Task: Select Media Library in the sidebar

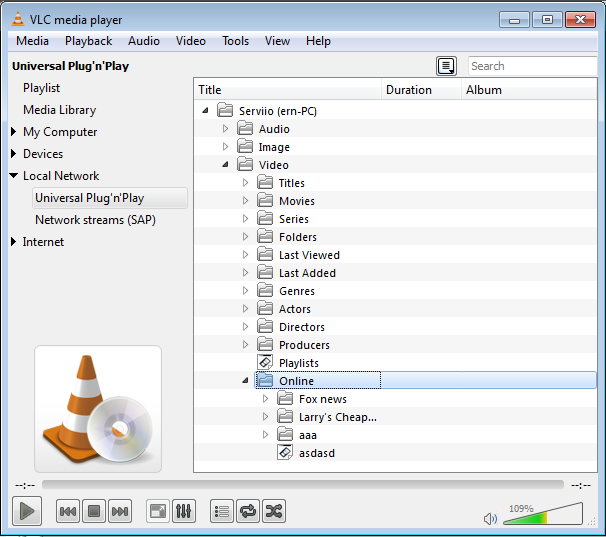Action: click(x=60, y=110)
